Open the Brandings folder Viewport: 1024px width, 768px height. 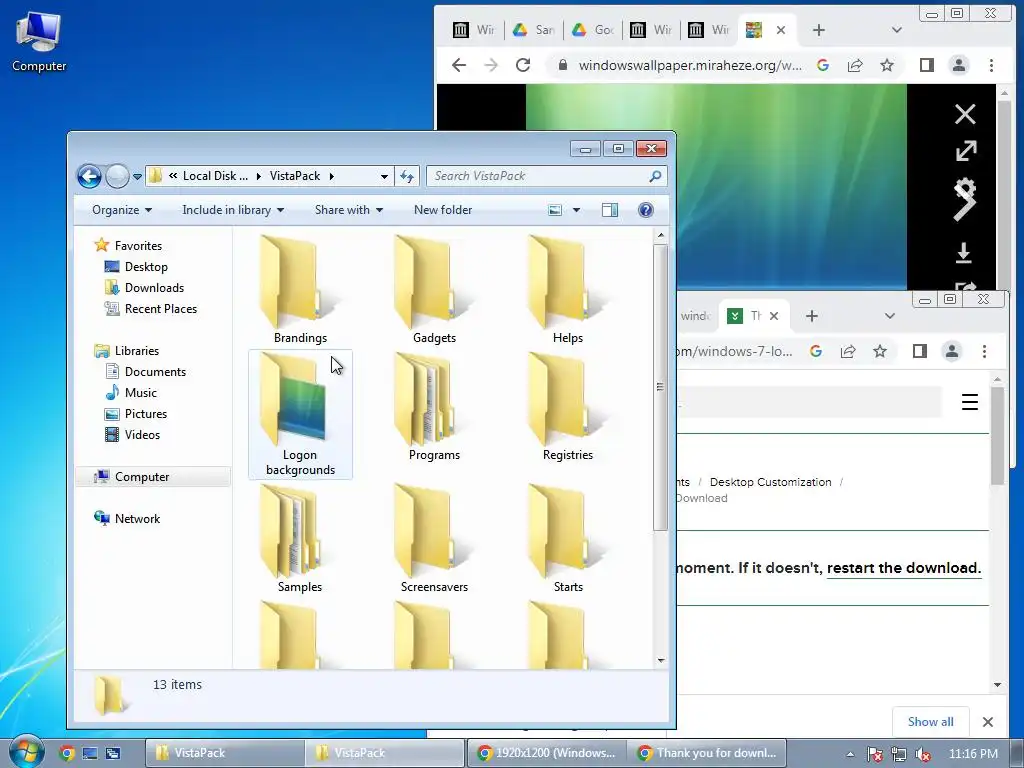(x=300, y=291)
